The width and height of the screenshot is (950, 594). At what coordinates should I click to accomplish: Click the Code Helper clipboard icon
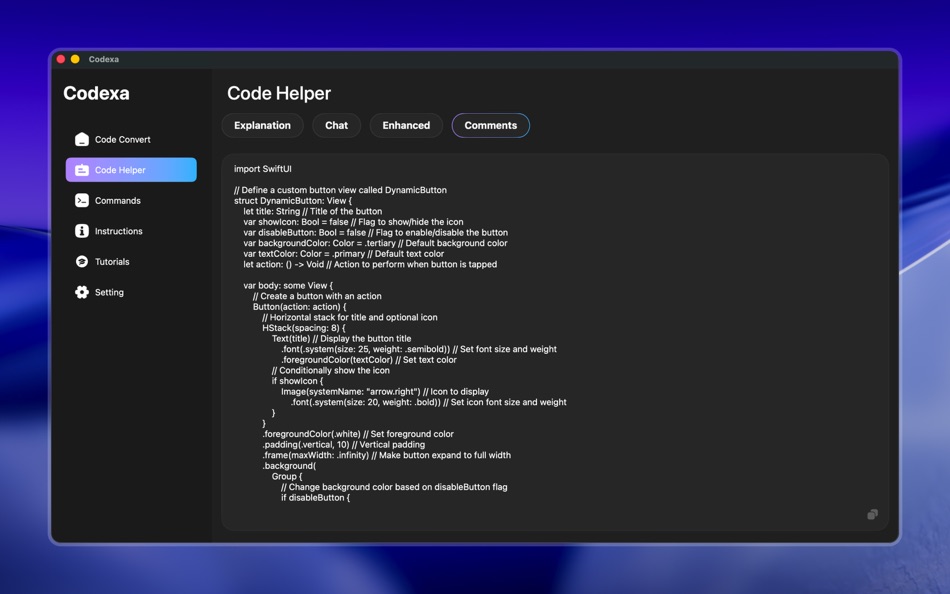[x=82, y=170]
